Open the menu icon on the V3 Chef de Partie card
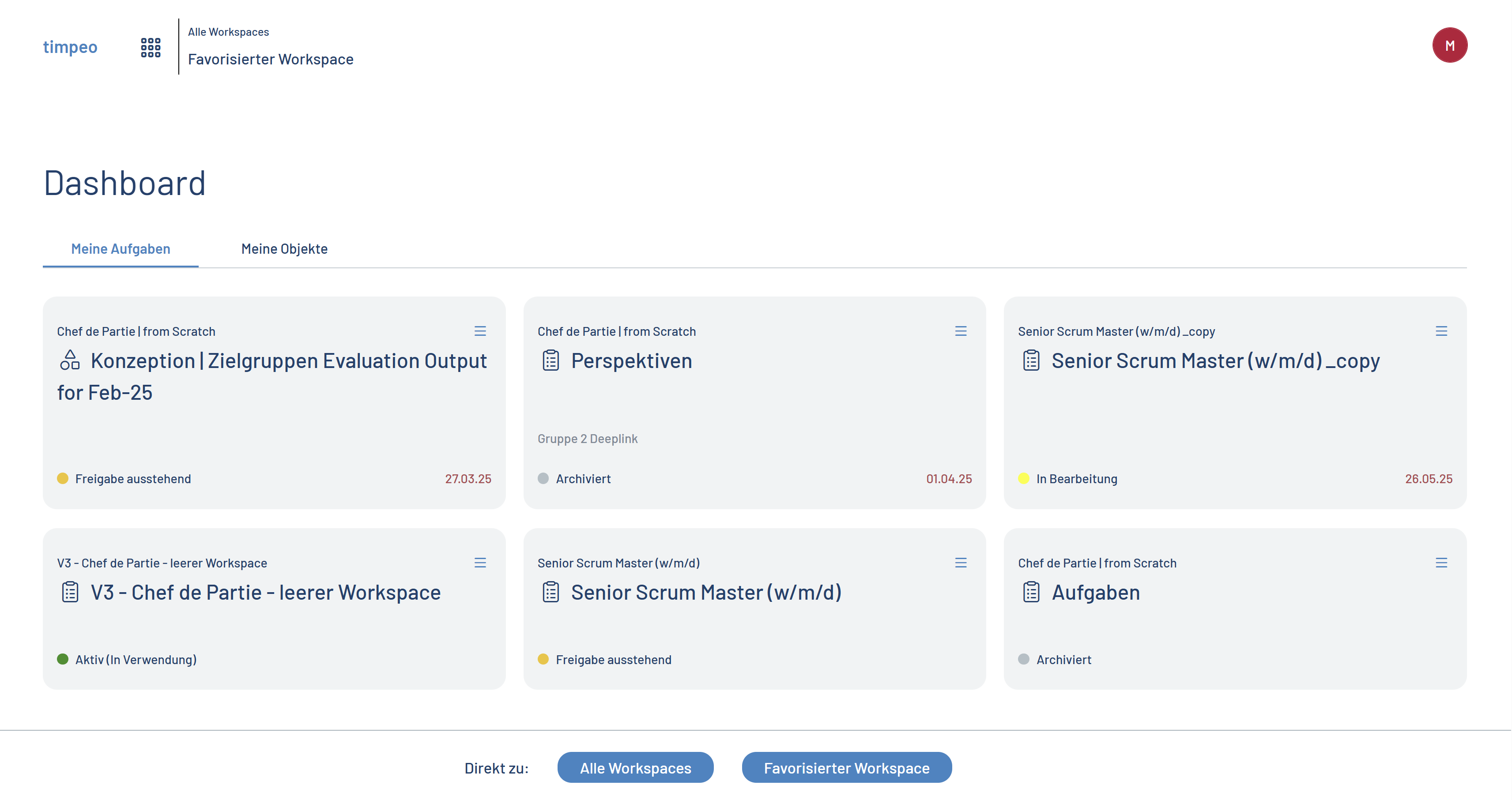Viewport: 1512px width, 800px height. point(479,563)
